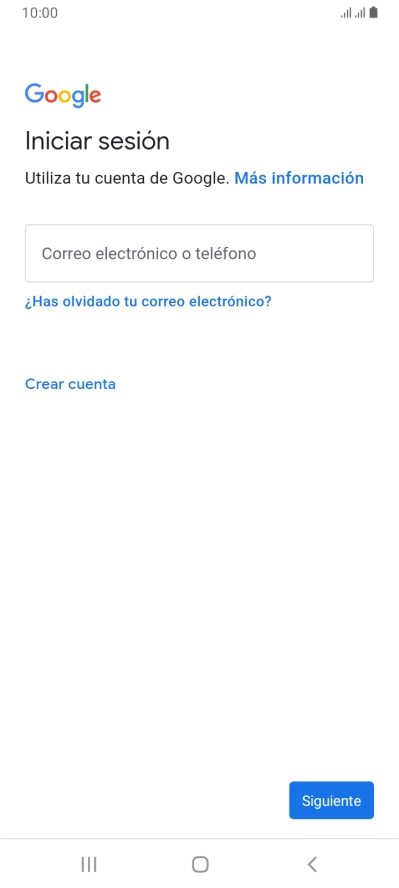Go back using the navigation arrow

click(x=311, y=864)
